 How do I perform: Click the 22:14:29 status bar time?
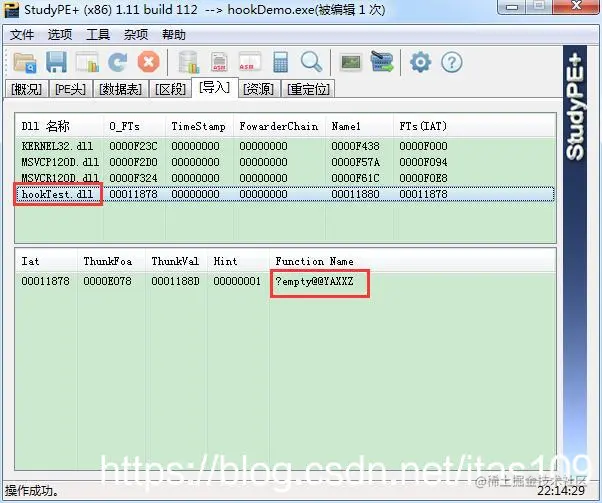pyautogui.click(x=561, y=491)
